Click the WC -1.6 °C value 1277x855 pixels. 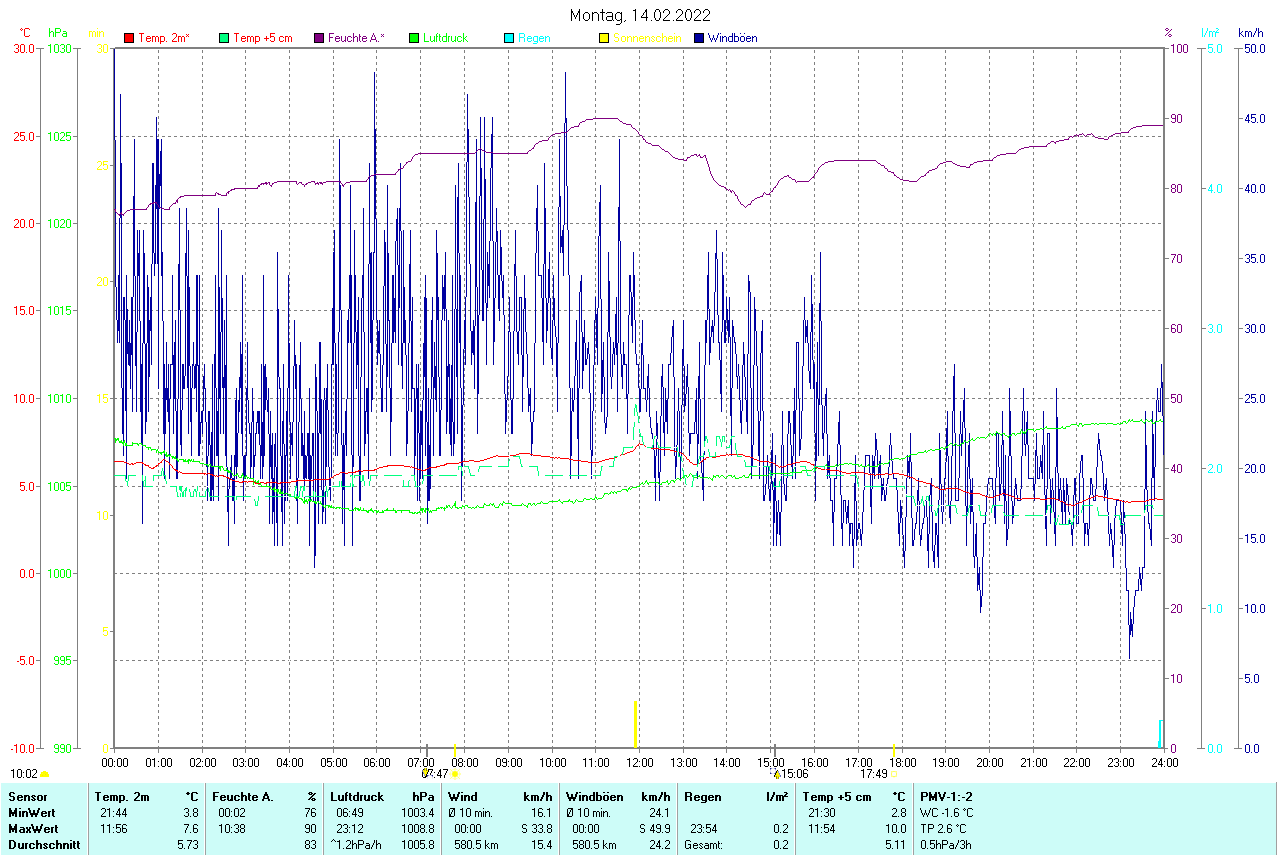click(946, 813)
